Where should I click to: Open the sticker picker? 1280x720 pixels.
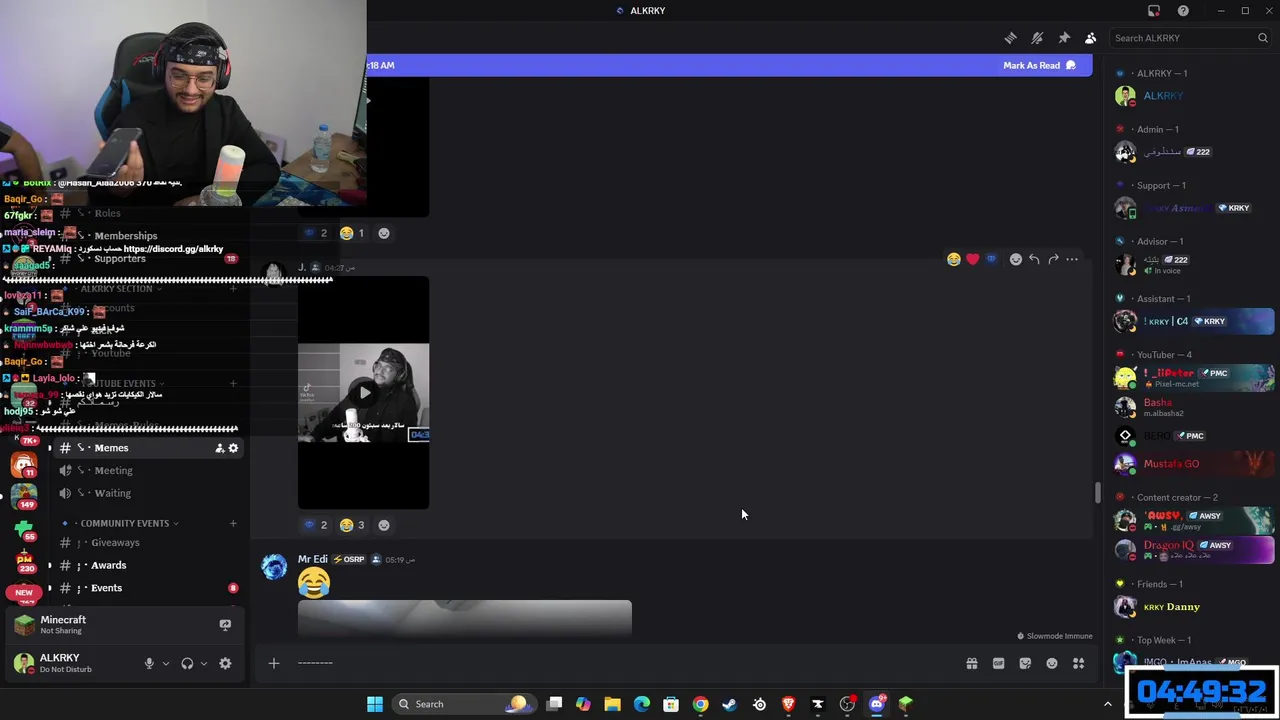click(1025, 663)
